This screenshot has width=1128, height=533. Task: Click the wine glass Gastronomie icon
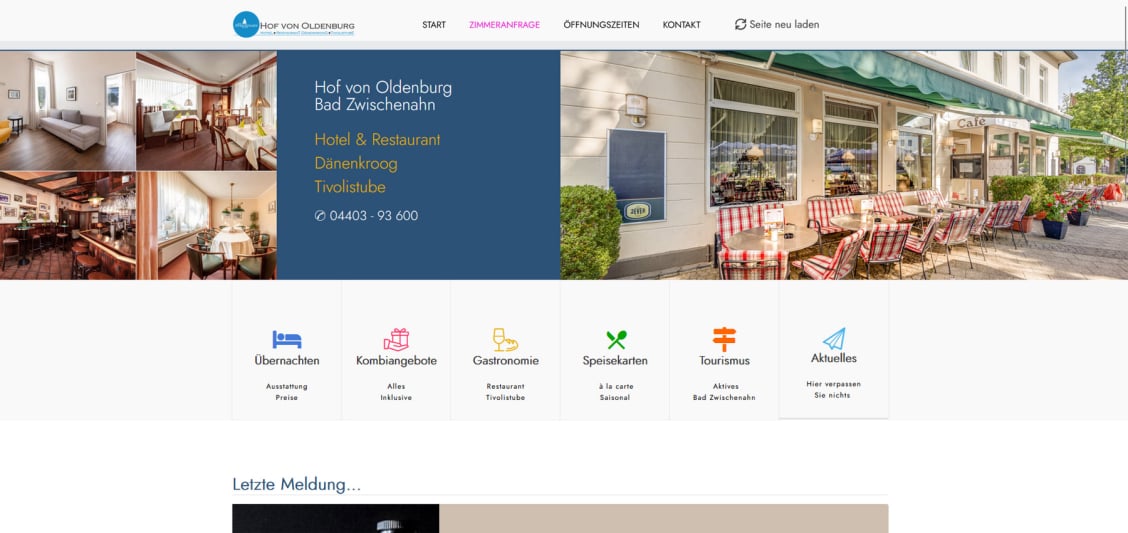click(x=505, y=340)
